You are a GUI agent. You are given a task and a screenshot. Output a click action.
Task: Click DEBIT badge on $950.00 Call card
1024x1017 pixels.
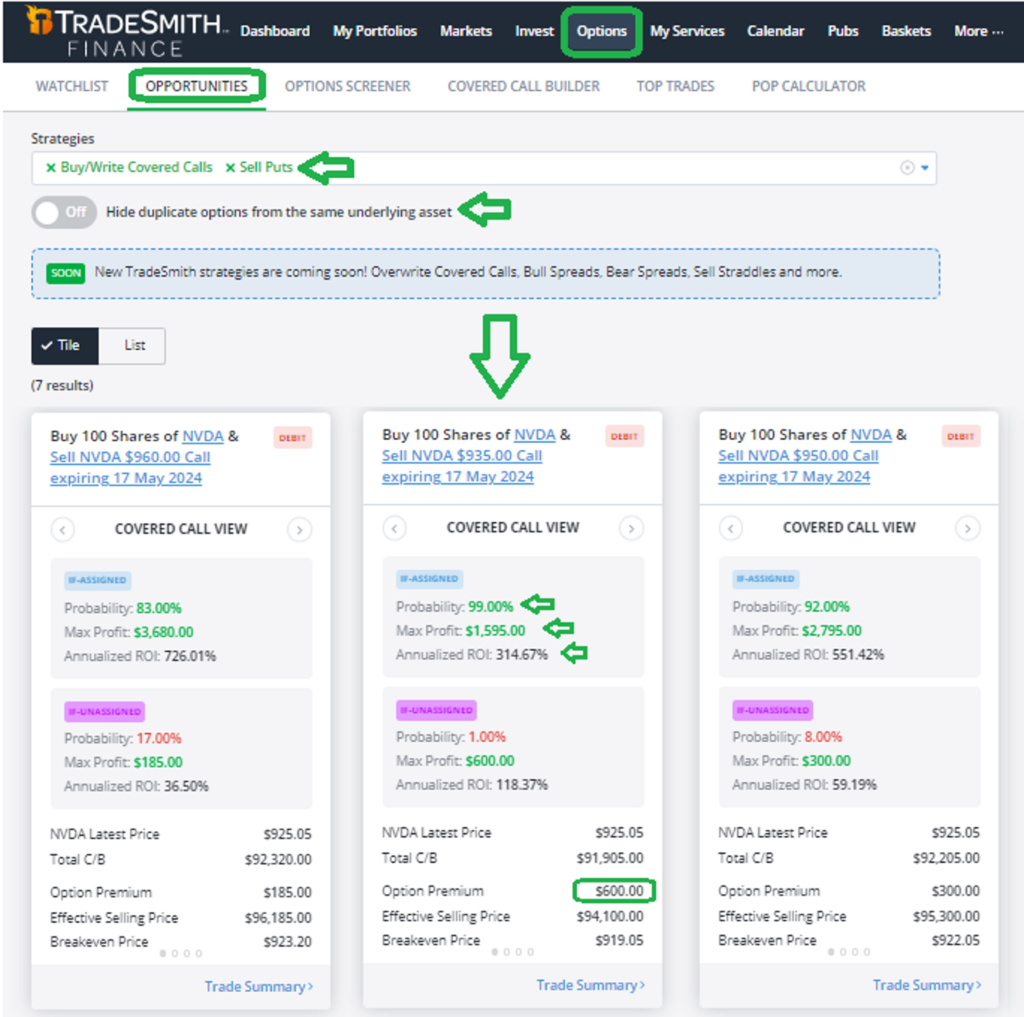pyautogui.click(x=961, y=437)
